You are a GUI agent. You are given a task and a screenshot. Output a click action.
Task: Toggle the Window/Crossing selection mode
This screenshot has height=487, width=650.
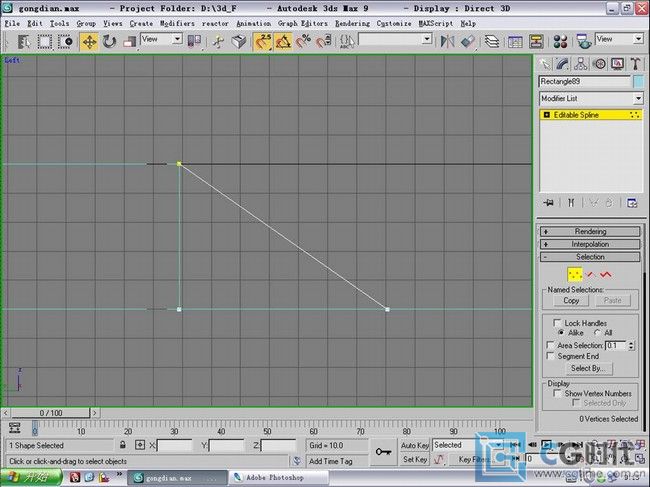[65, 41]
